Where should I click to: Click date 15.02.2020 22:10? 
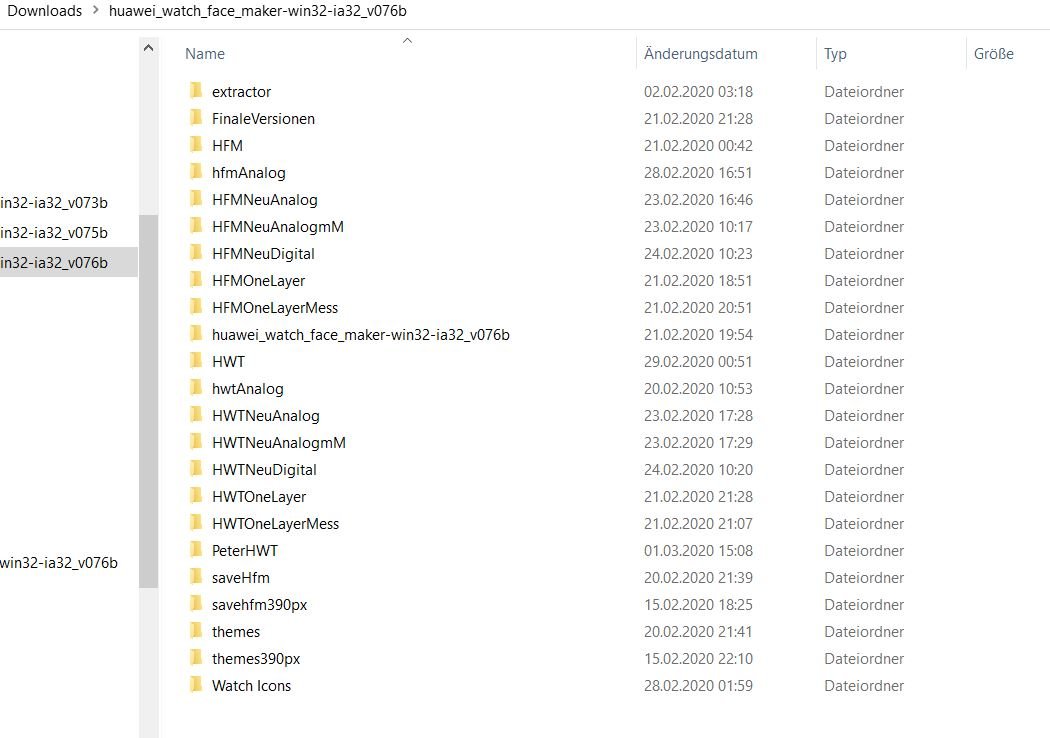pos(698,658)
